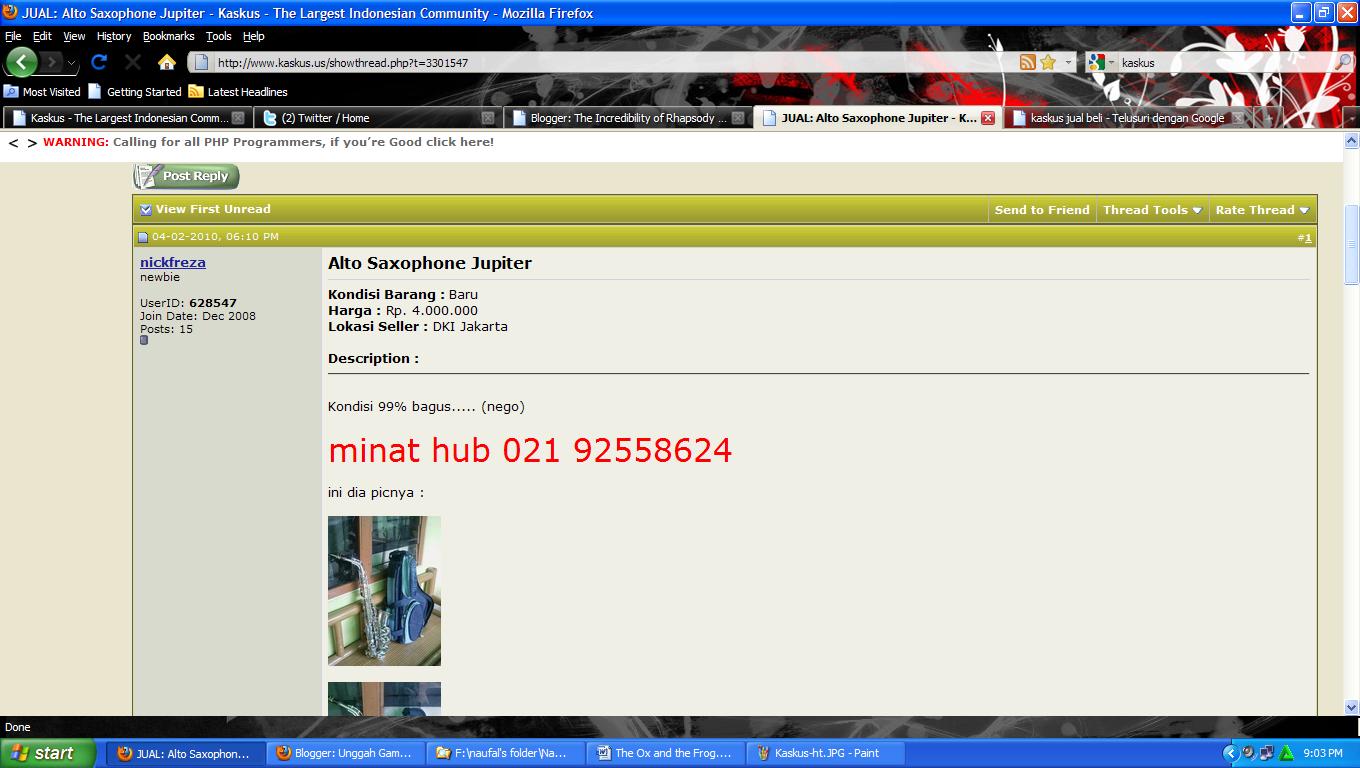Open the naufal's folder taskbar window
Viewport: 1360px width, 768px height.
click(x=507, y=753)
